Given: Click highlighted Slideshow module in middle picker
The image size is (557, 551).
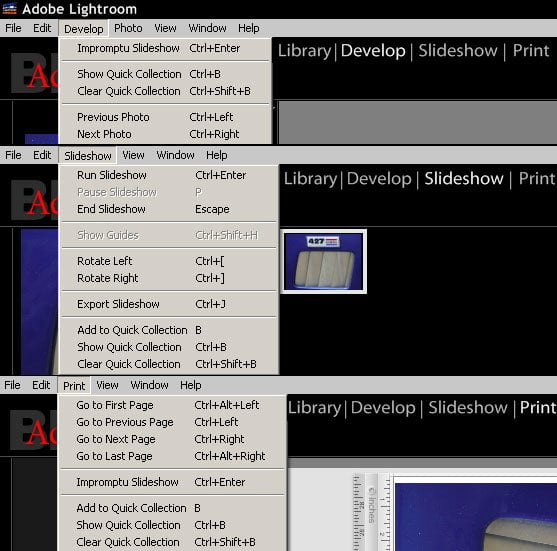Looking at the screenshot, I should (x=464, y=178).
